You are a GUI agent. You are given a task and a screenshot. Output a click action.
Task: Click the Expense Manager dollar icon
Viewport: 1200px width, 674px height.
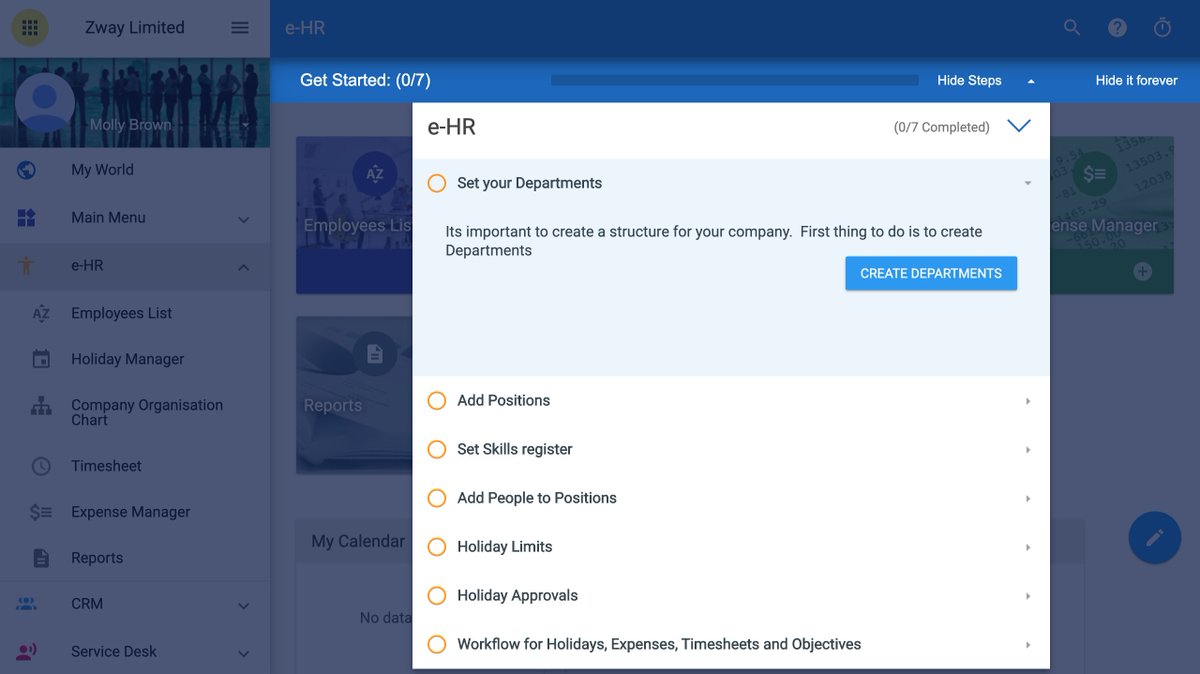point(41,512)
